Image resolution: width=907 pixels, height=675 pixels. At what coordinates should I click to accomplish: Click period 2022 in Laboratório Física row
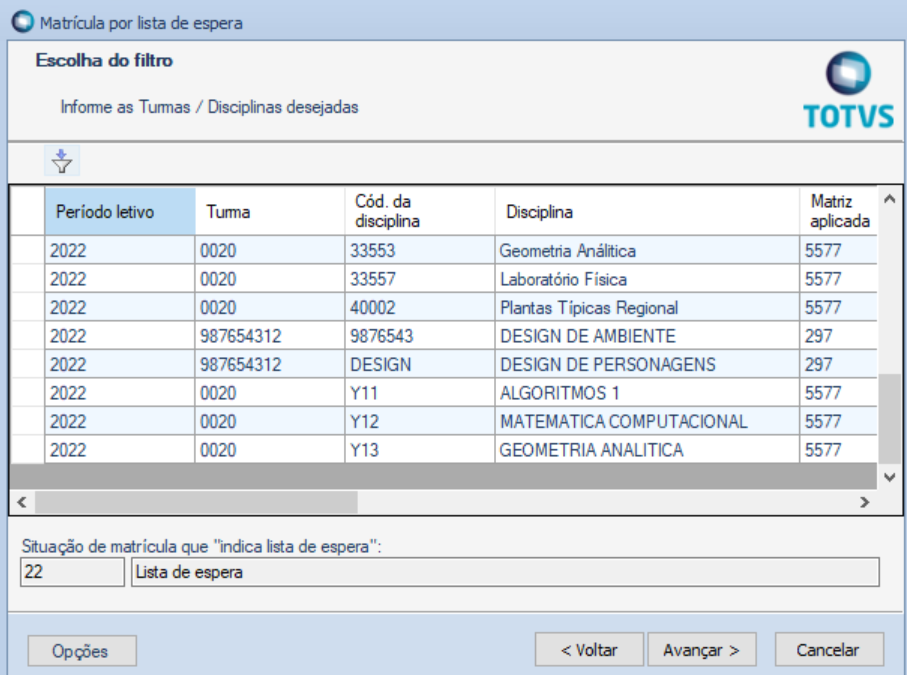point(120,279)
